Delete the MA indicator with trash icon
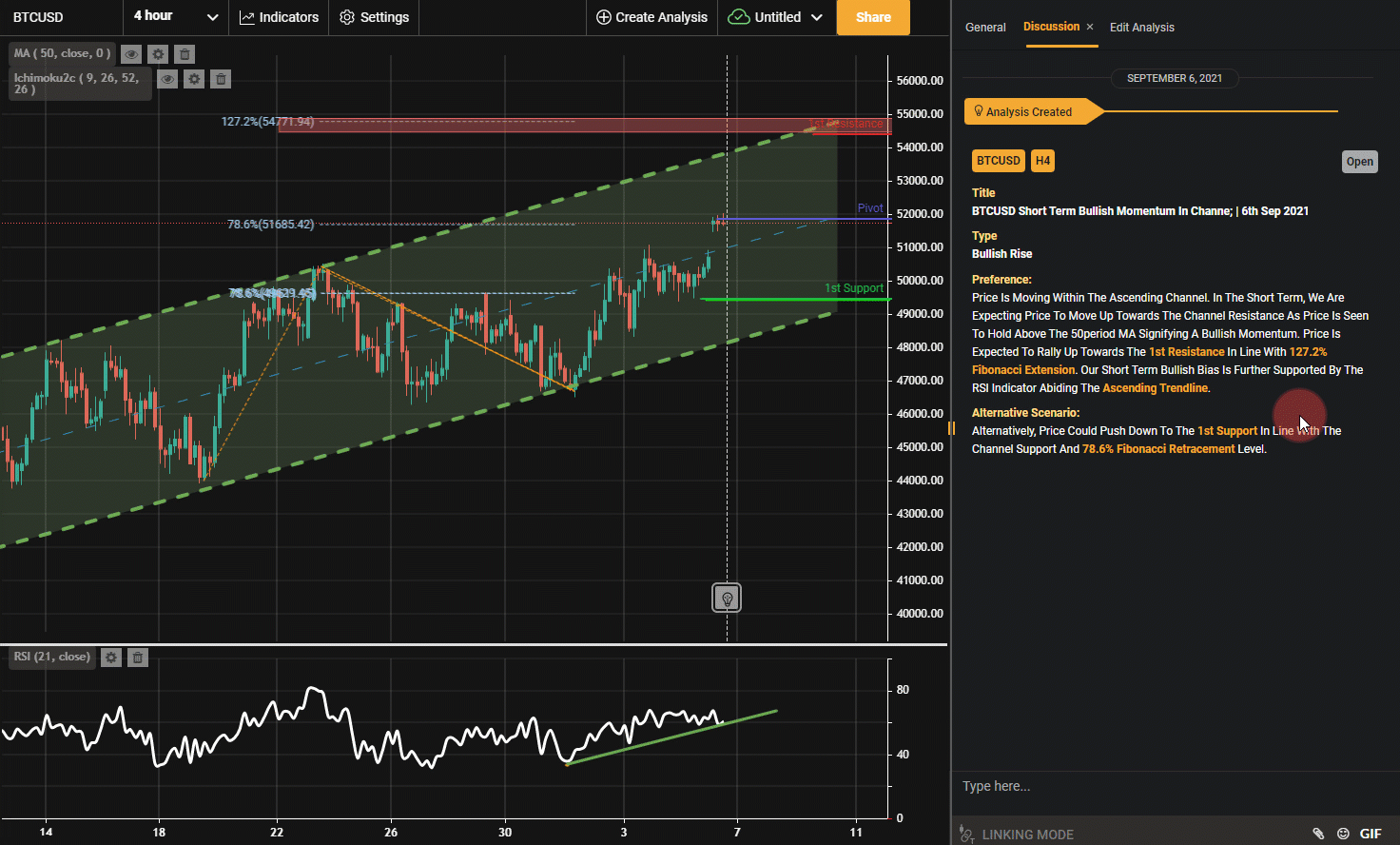The image size is (1400, 845). (185, 54)
